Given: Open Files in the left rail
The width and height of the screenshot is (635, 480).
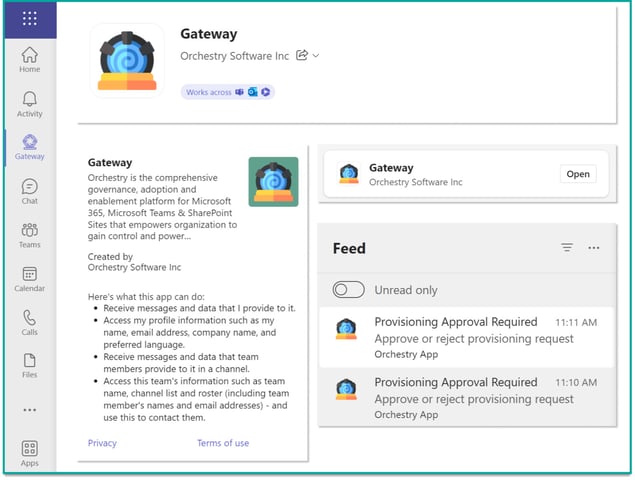Looking at the screenshot, I should click(x=30, y=366).
